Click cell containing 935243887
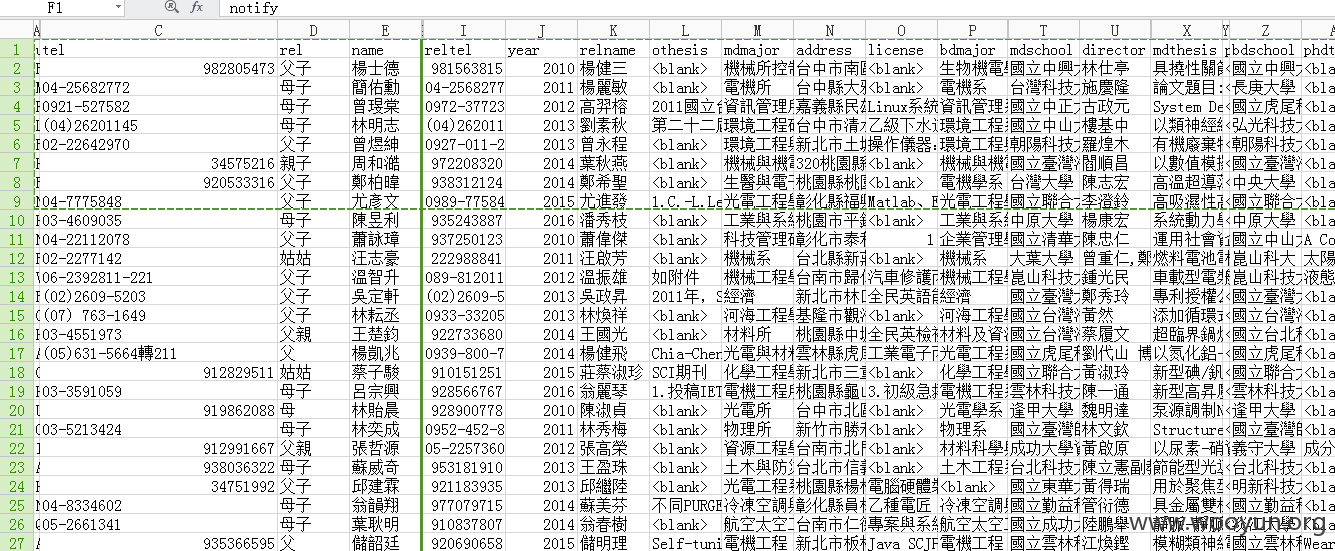Screen dimensions: 1335x551 point(464,220)
